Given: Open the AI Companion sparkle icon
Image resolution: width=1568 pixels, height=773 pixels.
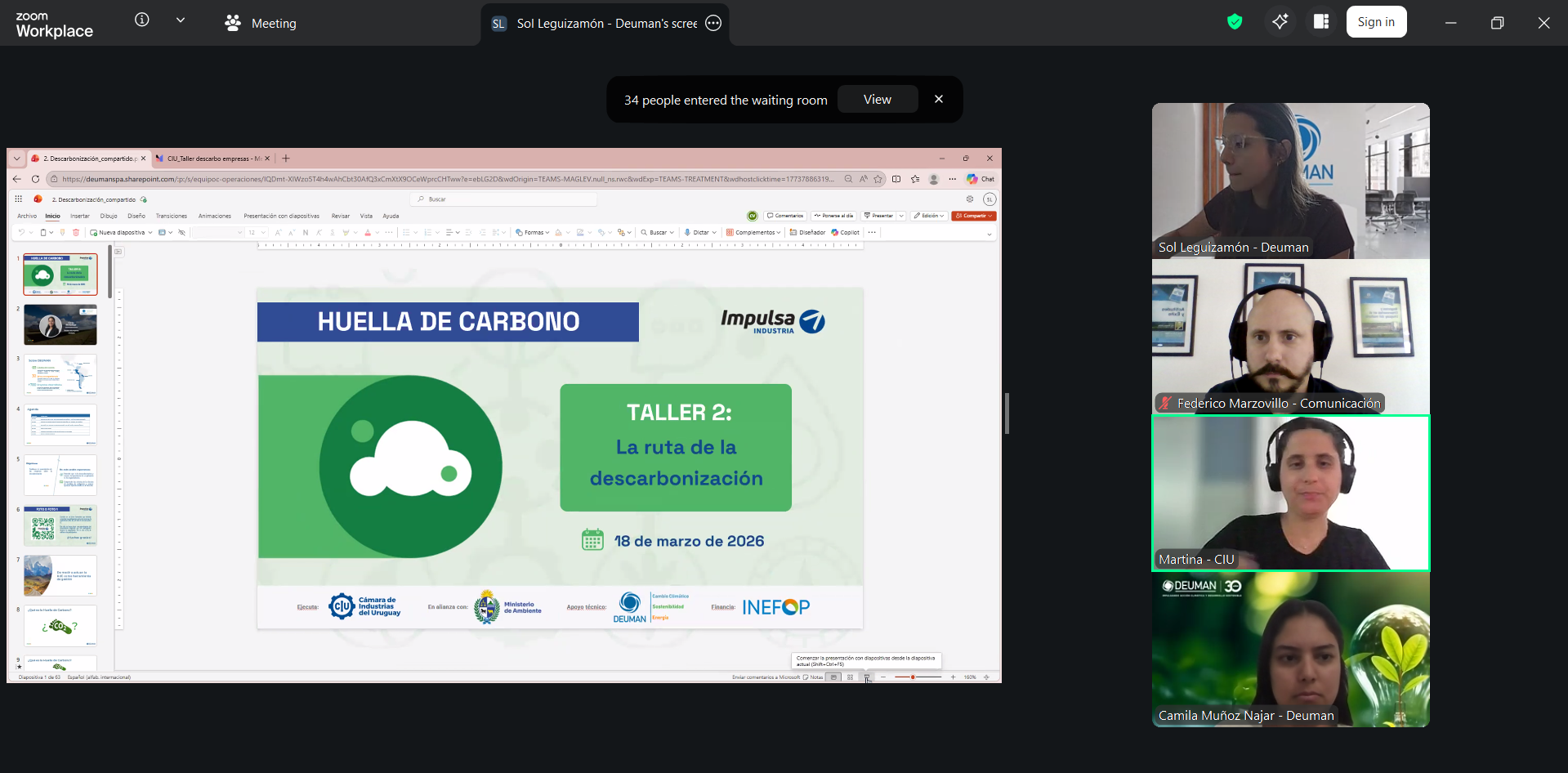Looking at the screenshot, I should tap(1280, 22).
